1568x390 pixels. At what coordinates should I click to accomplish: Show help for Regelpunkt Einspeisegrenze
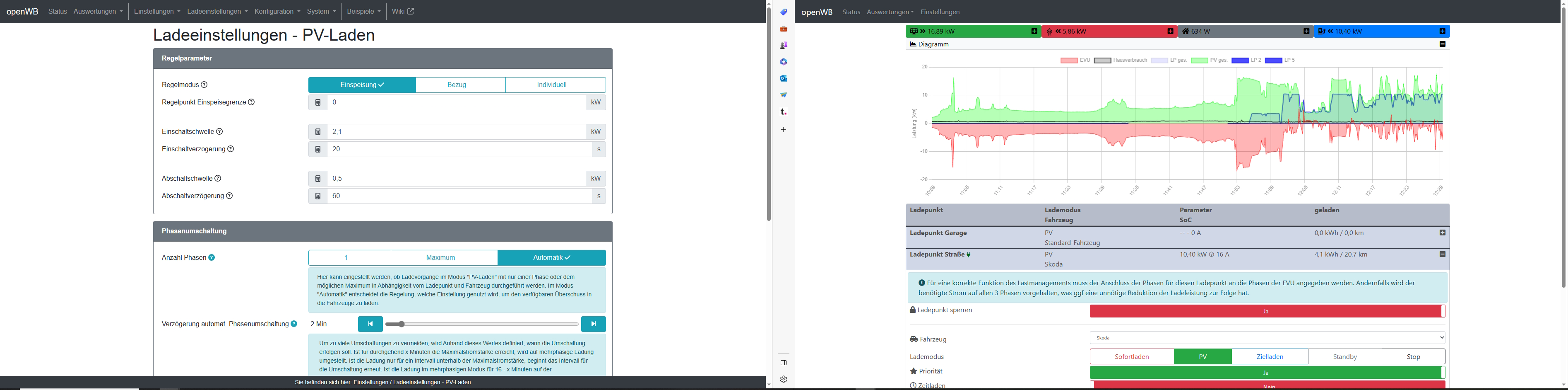pos(251,102)
